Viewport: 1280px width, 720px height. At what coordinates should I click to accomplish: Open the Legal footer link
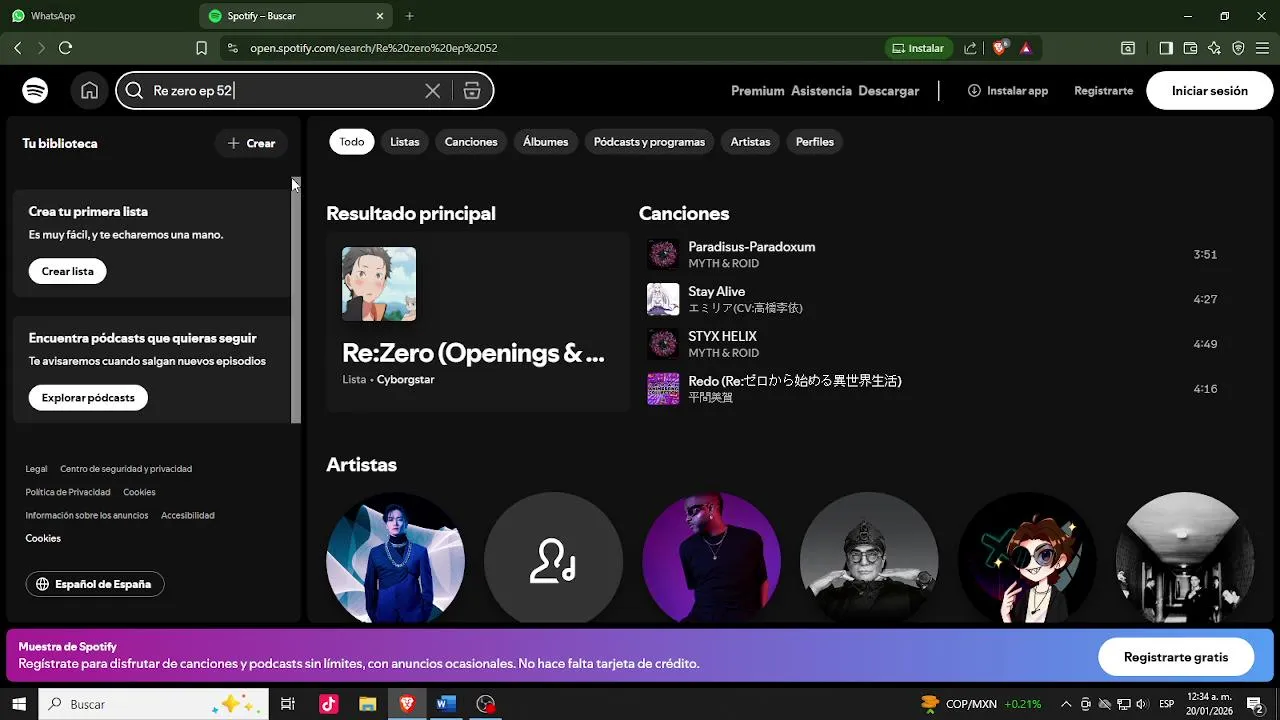click(x=36, y=469)
